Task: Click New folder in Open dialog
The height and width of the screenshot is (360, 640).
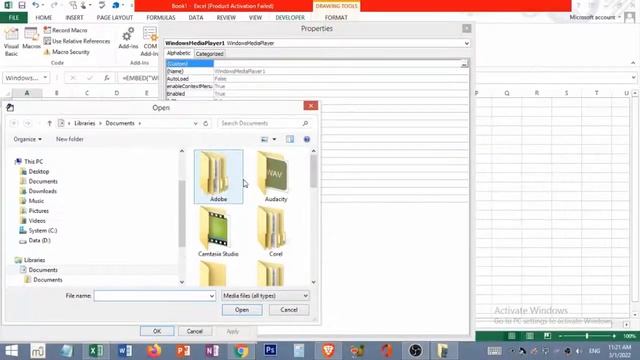Action: point(70,139)
